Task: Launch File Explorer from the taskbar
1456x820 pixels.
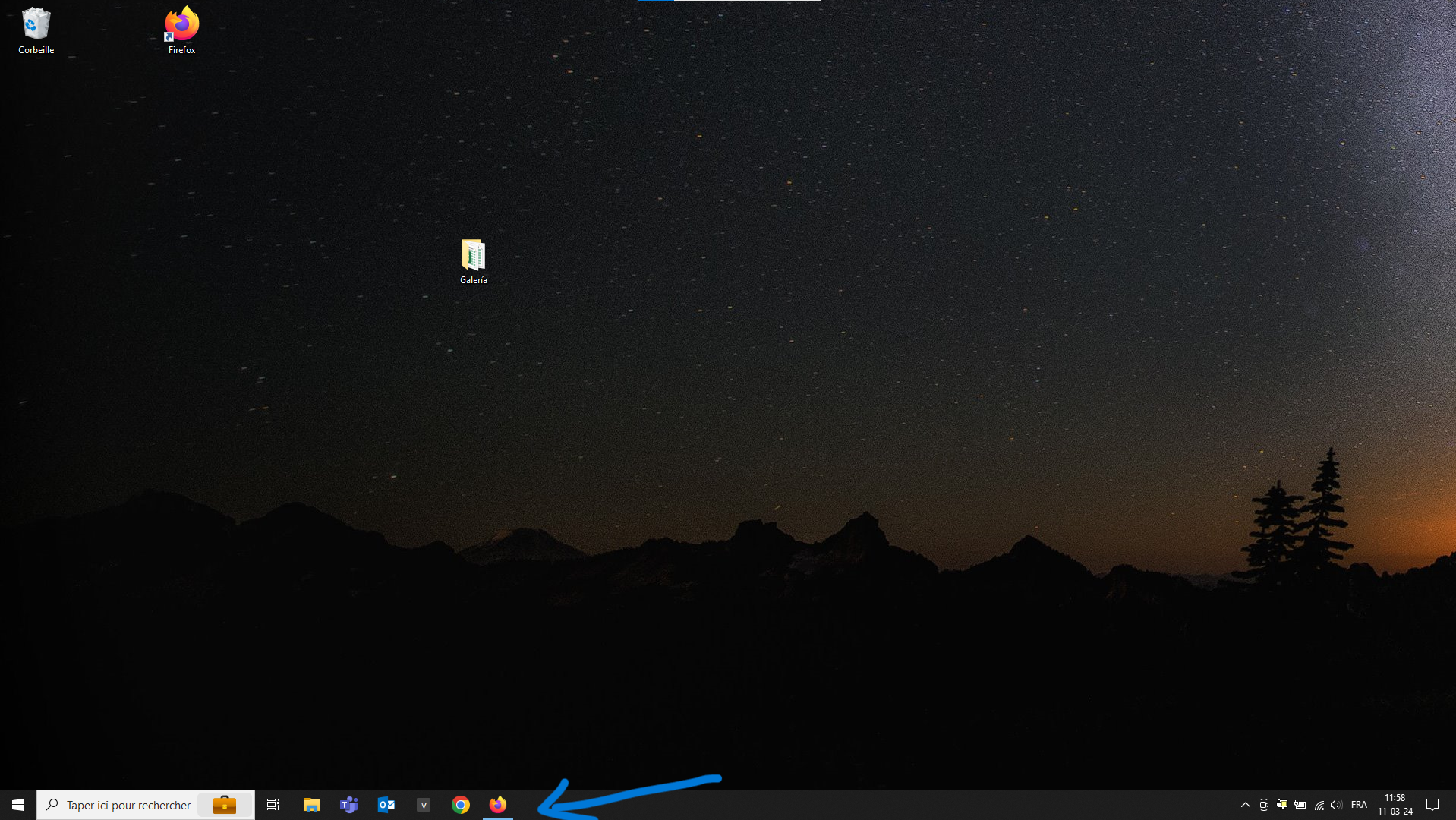Action: click(x=311, y=805)
